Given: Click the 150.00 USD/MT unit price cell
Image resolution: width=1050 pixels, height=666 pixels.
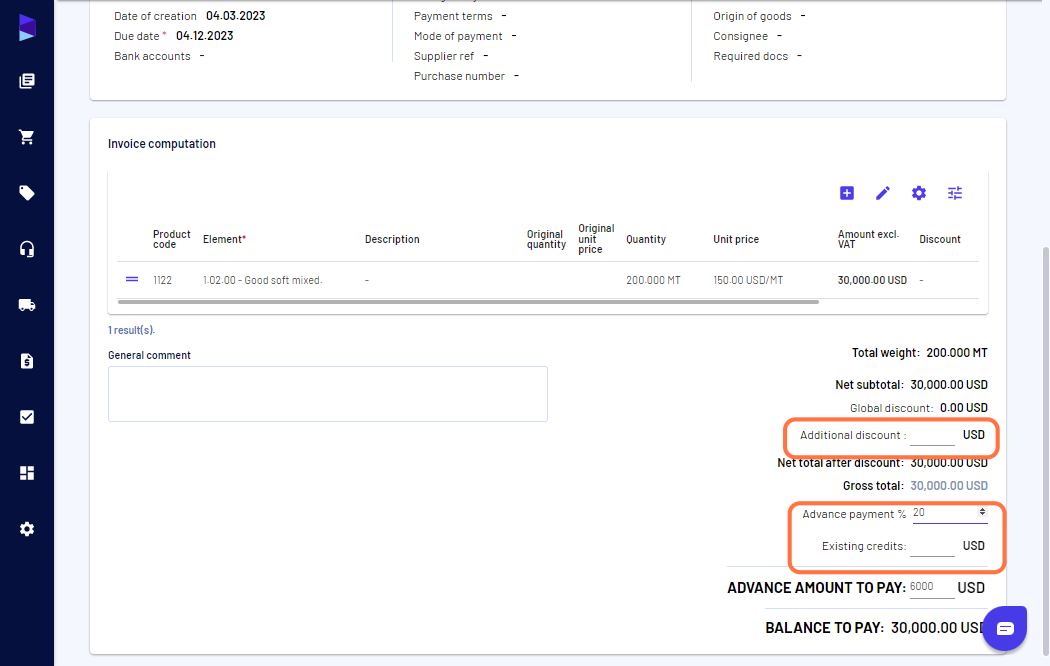Looking at the screenshot, I should [748, 280].
